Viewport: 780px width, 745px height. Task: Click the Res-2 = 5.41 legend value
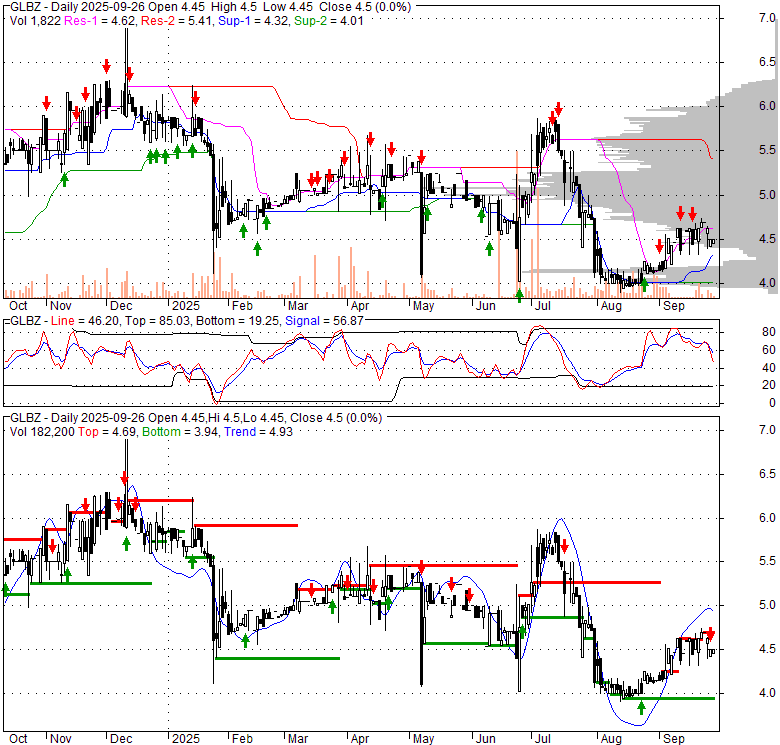[x=177, y=21]
